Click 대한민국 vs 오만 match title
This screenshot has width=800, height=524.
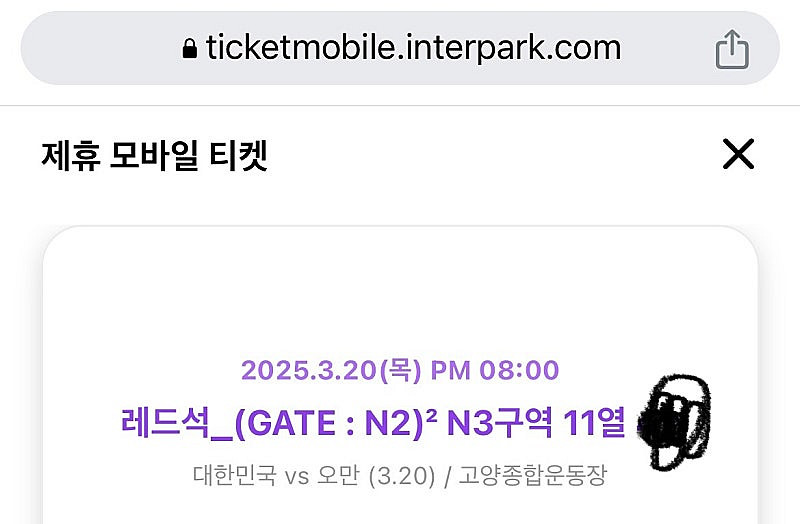pyautogui.click(x=276, y=475)
